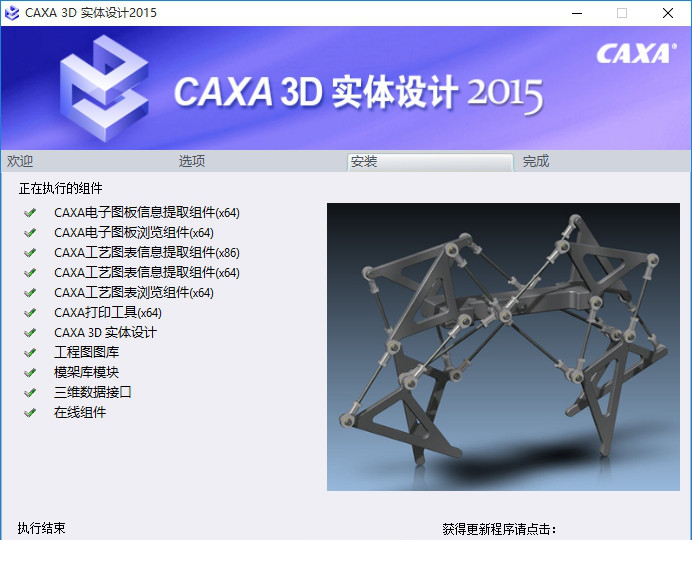Select the 完成 step tab
Viewport: 692px width, 561px height.
coord(536,161)
